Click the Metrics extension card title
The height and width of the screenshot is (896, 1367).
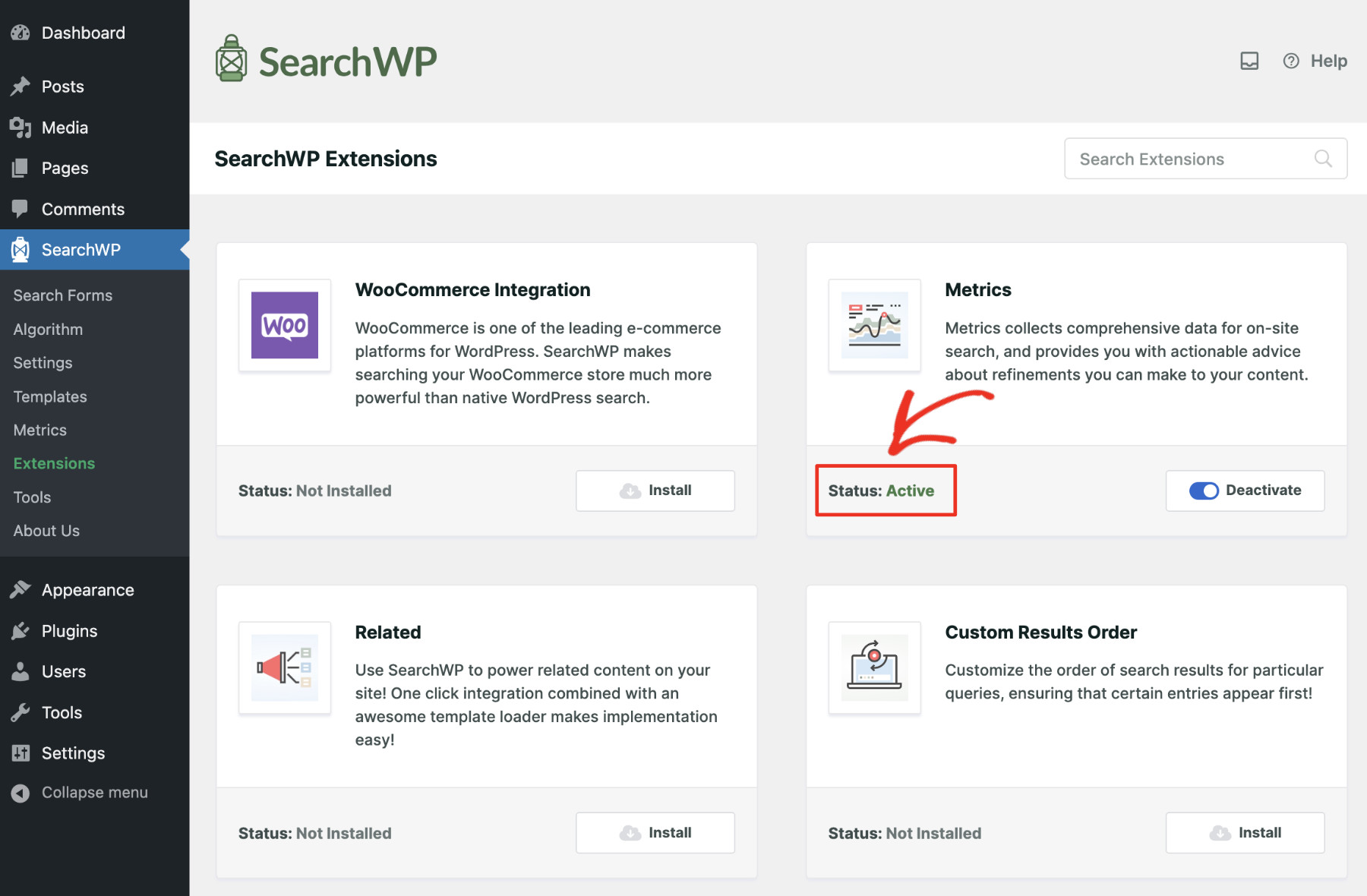(978, 290)
